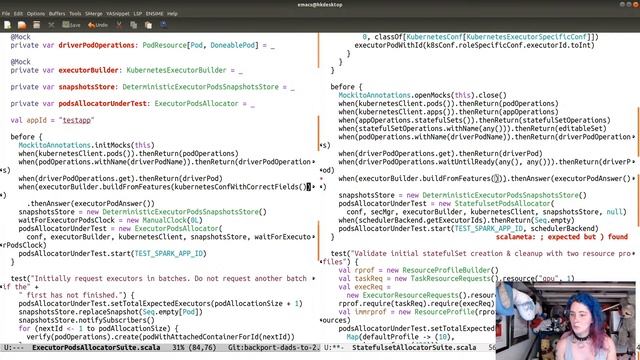Click the val appId declaration
Screen dimensions: 640x360
click(x=52, y=120)
